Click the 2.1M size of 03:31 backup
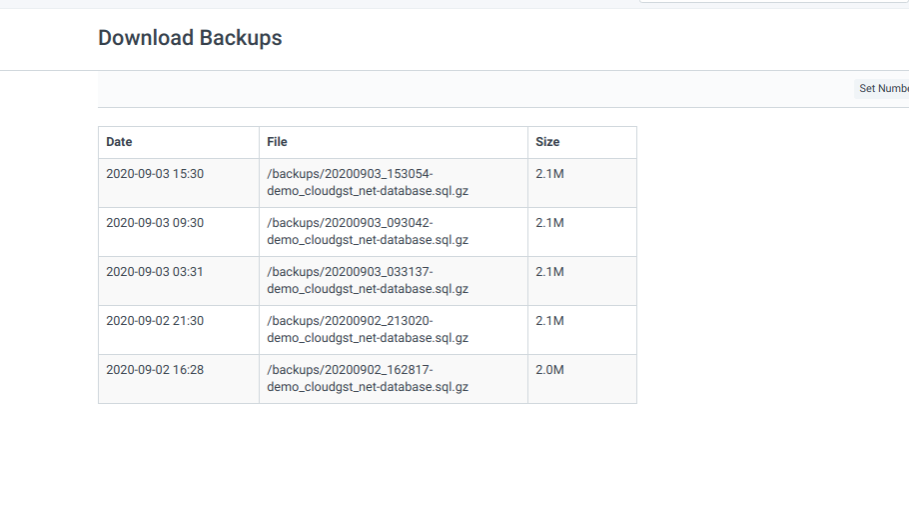The width and height of the screenshot is (909, 511). 550,272
